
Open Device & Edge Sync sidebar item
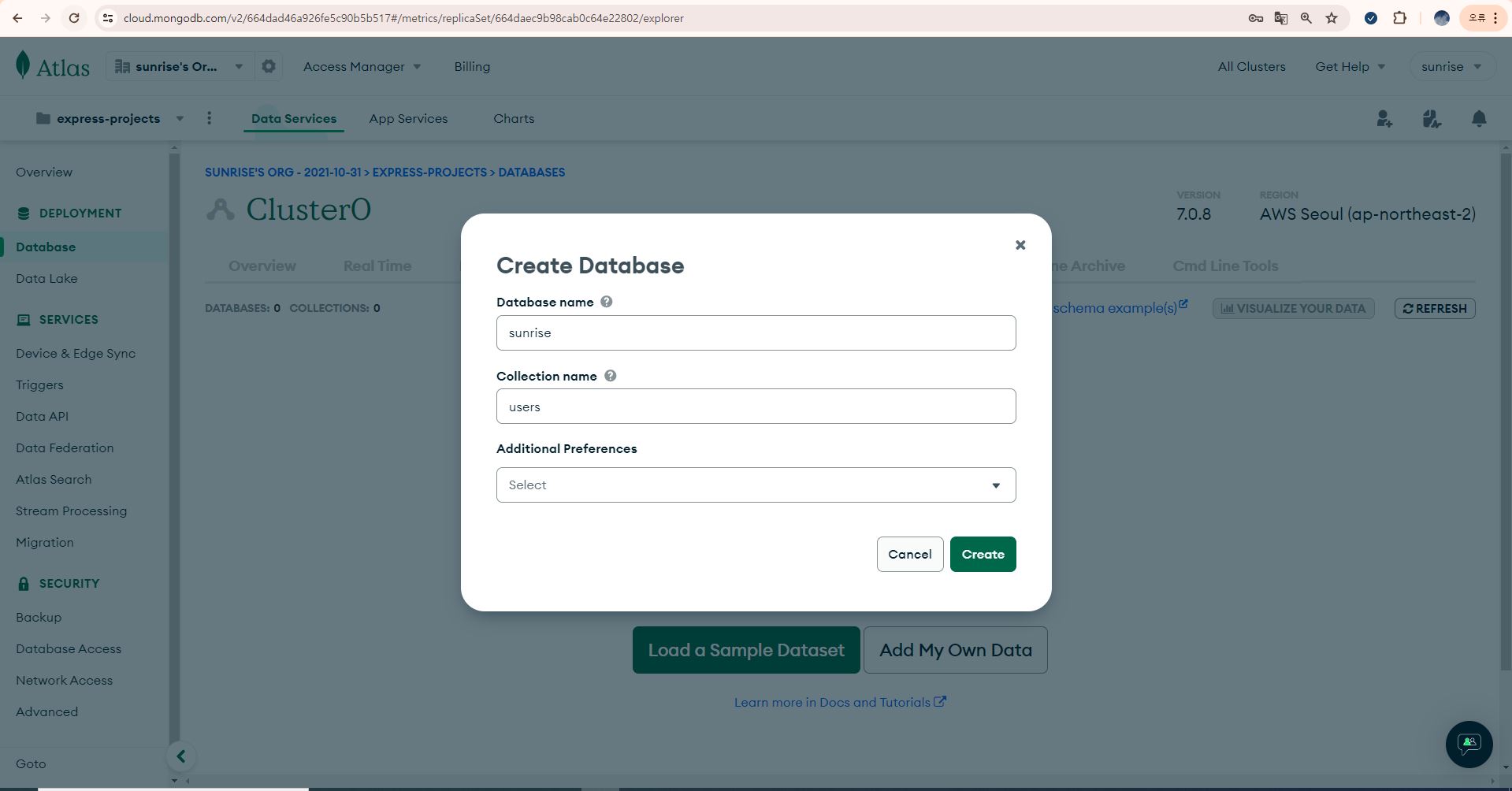pyautogui.click(x=76, y=353)
